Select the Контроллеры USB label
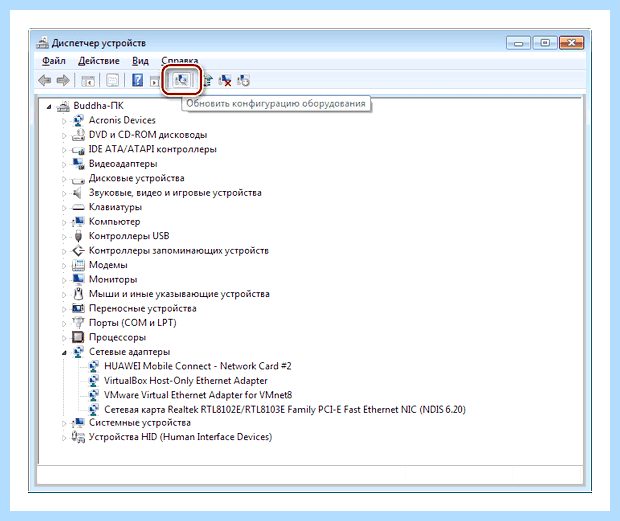Viewport: 620px width, 521px height. point(129,236)
